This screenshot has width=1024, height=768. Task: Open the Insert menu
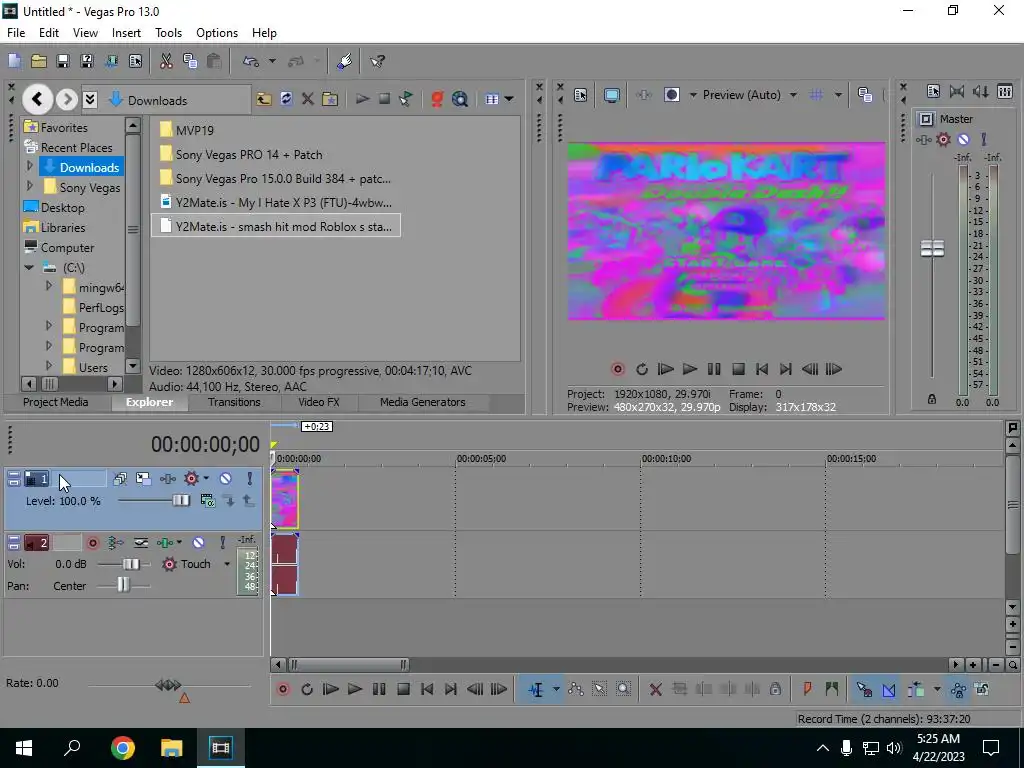point(126,33)
